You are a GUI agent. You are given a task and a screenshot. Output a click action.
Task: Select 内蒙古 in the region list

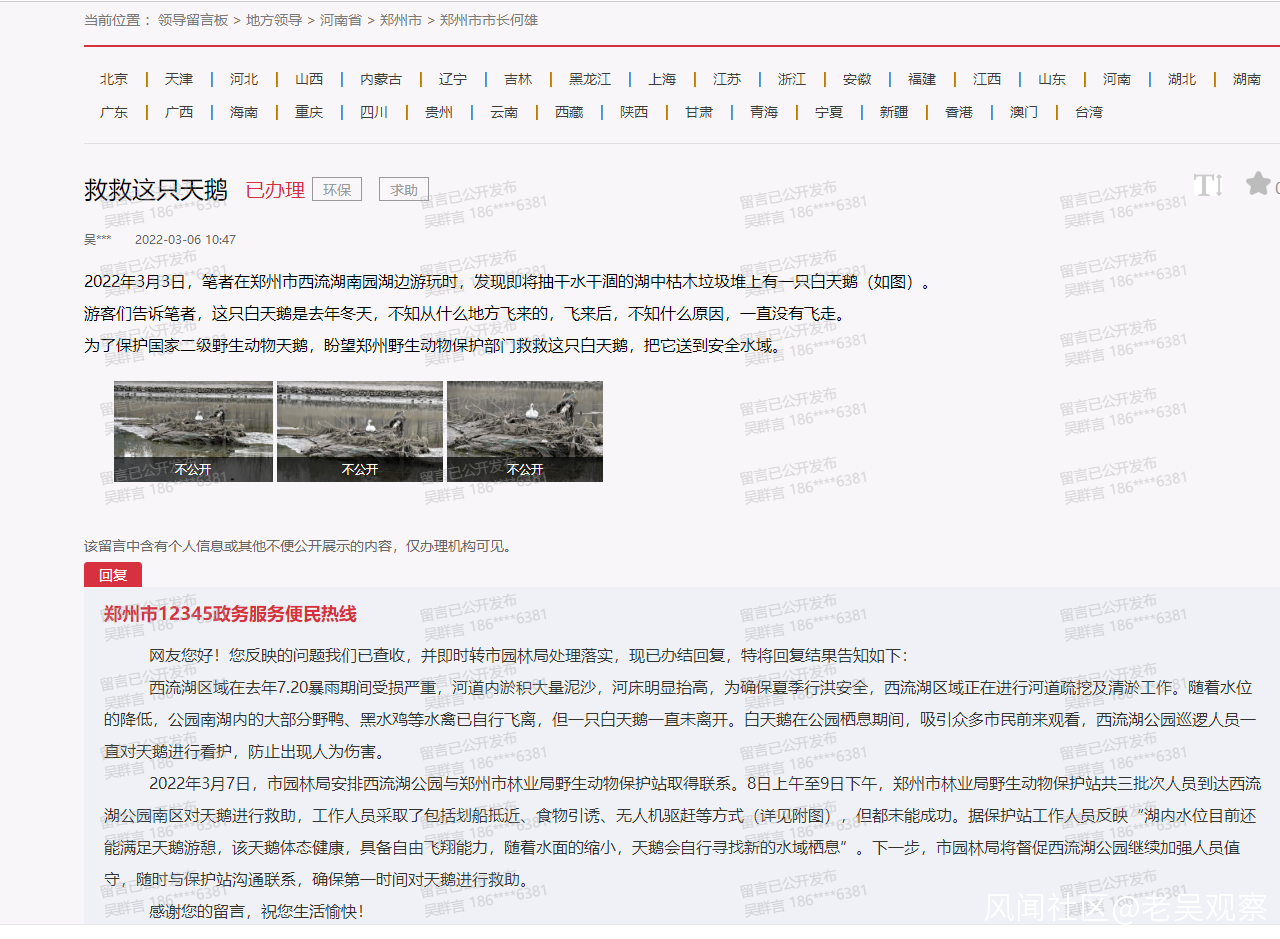tap(381, 79)
